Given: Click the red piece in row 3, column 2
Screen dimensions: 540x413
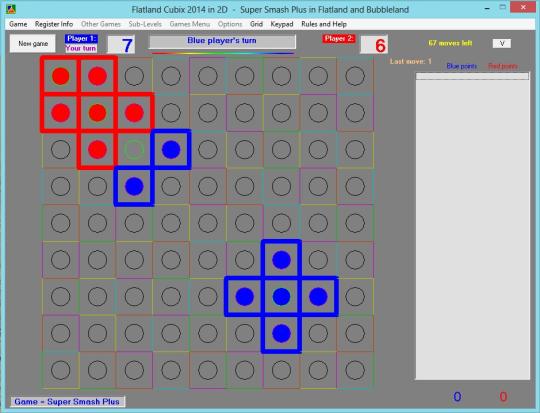Looking at the screenshot, I should click(97, 149).
